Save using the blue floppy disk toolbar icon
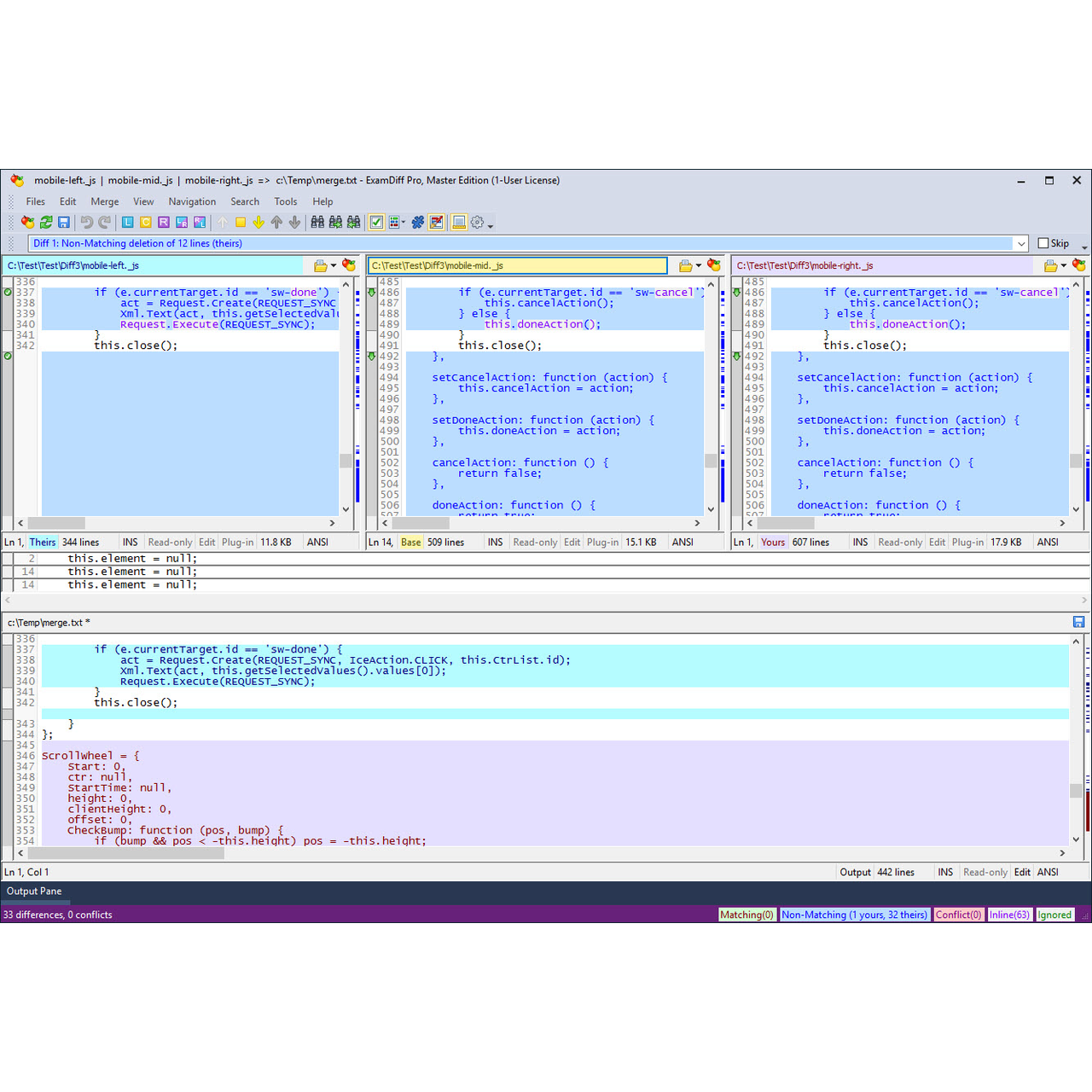The image size is (1092, 1092). tap(64, 223)
